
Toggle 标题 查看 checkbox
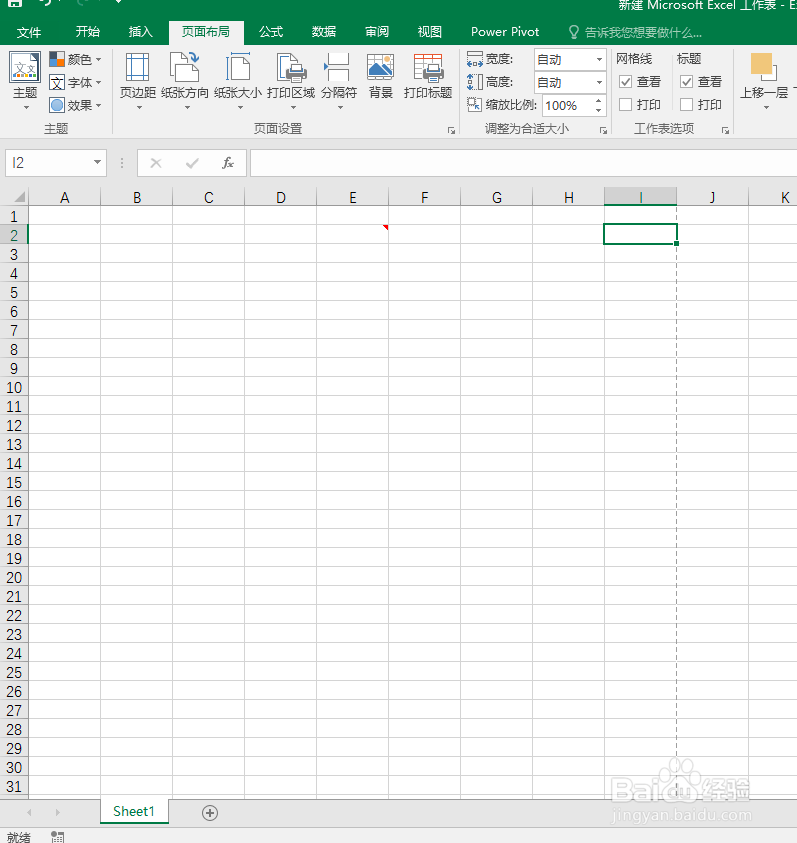point(686,82)
